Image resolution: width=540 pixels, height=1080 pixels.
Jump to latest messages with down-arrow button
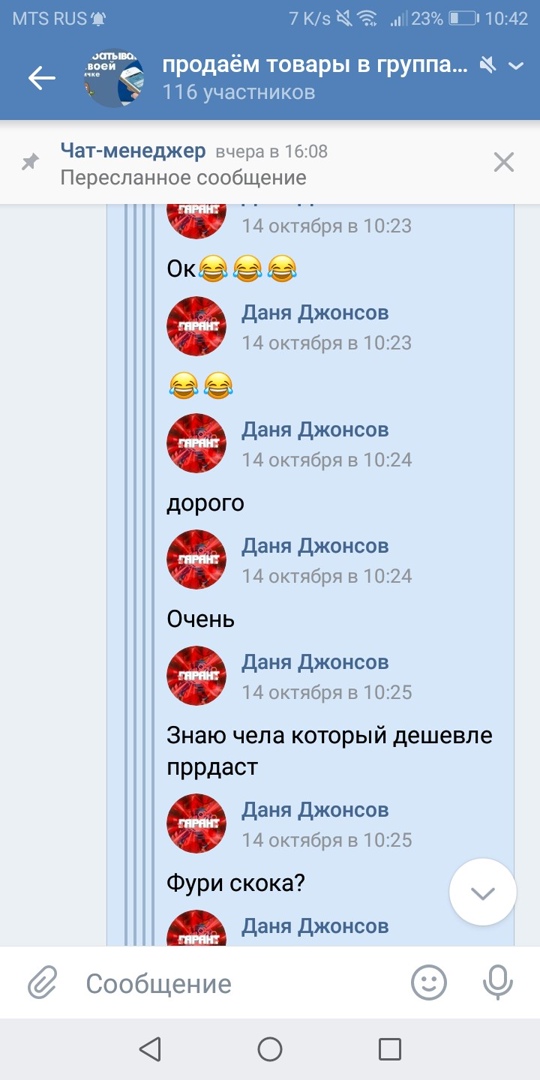[x=483, y=892]
